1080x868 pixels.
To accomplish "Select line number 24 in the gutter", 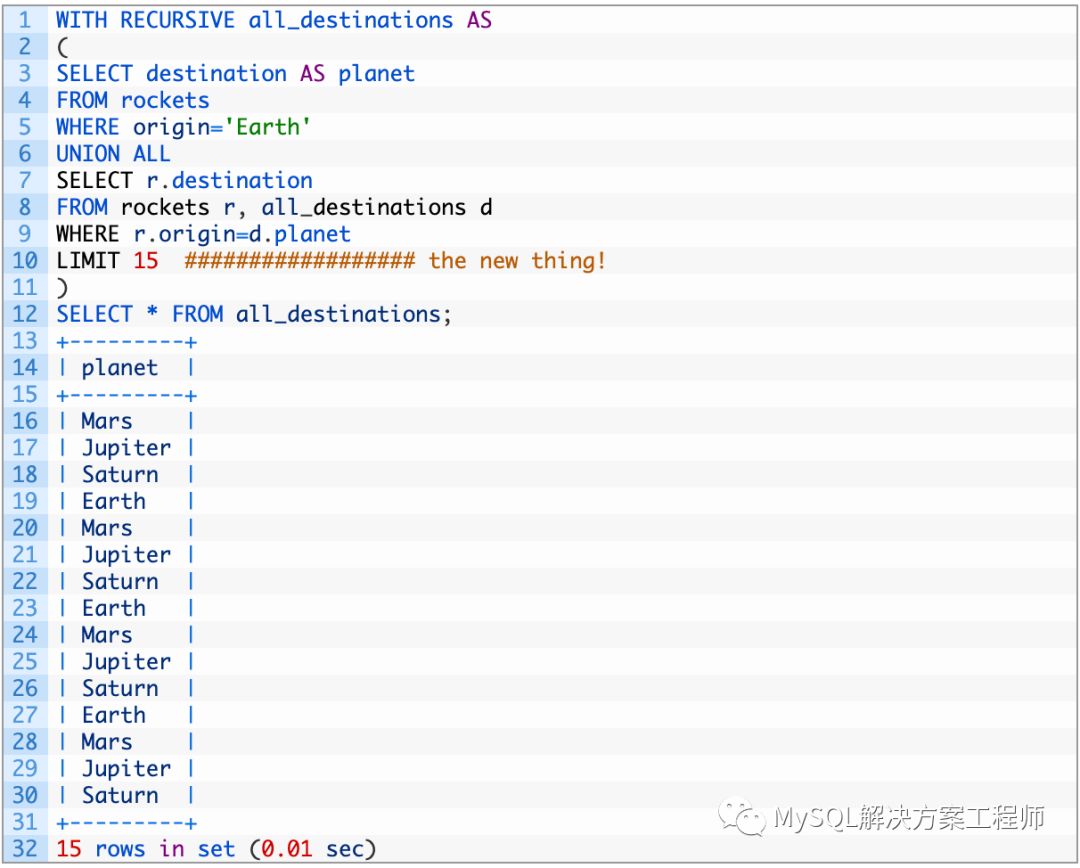I will tap(24, 635).
